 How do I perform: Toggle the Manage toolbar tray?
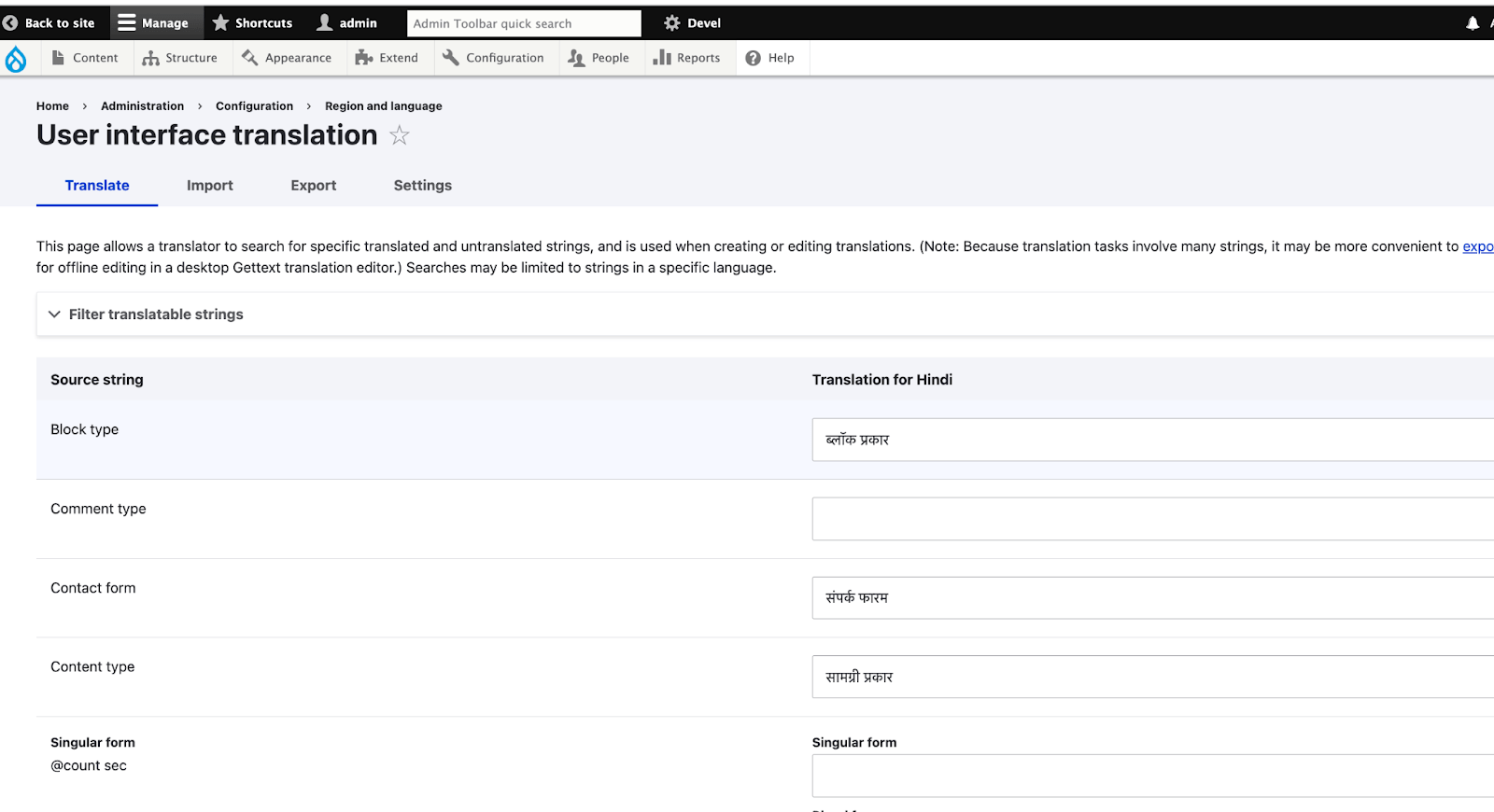click(153, 23)
